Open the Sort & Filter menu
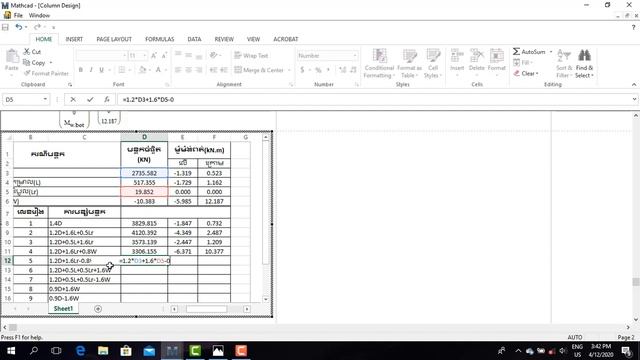 [x=563, y=63]
